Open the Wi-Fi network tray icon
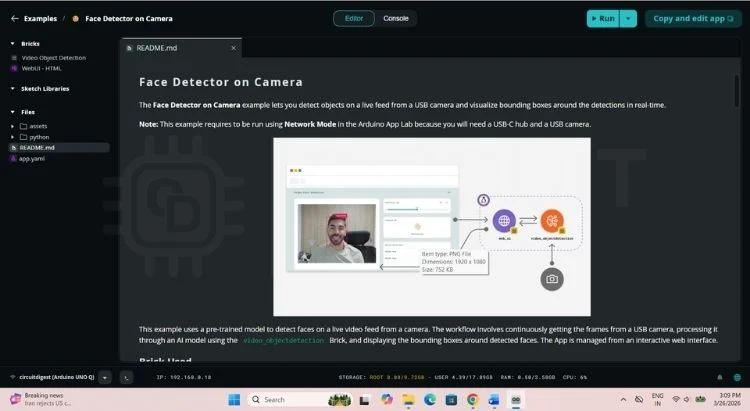The width and height of the screenshot is (750, 411). 676,400
